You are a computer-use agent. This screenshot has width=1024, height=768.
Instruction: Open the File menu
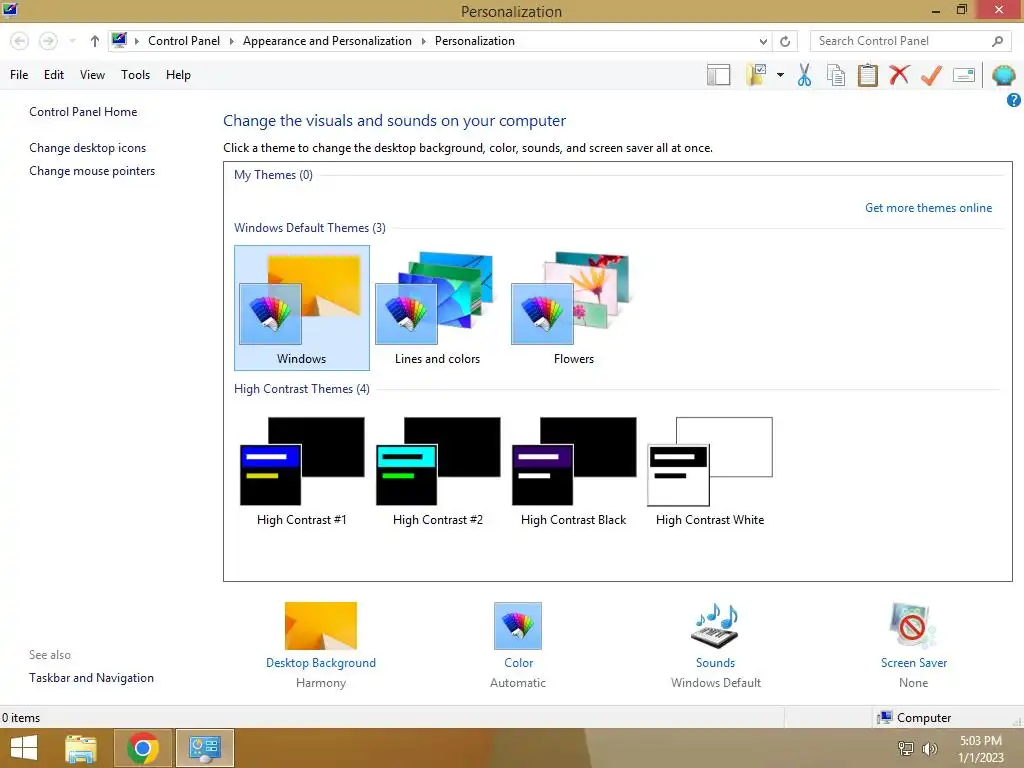click(19, 74)
